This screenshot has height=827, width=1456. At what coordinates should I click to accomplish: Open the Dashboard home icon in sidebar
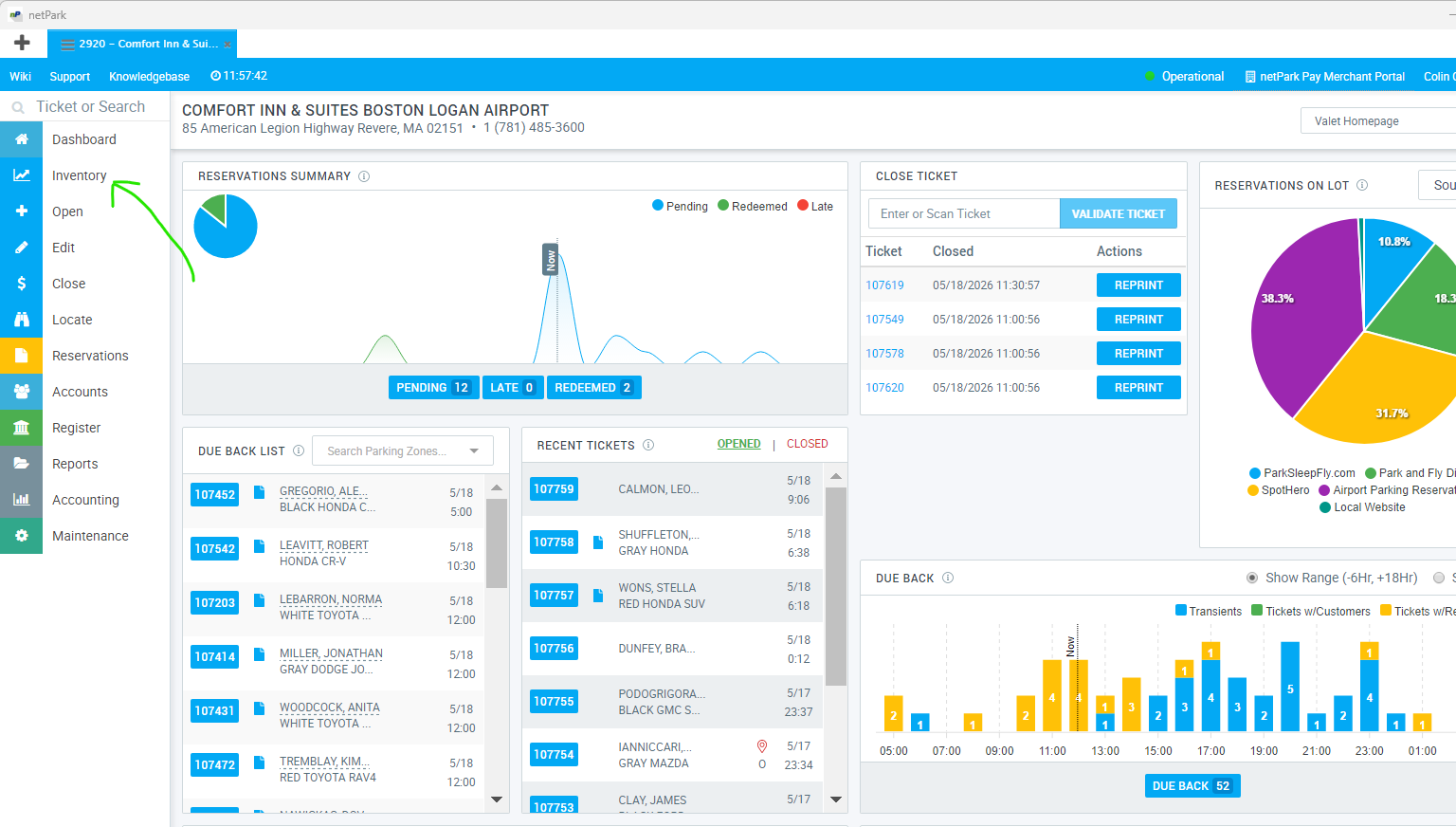pos(21,139)
